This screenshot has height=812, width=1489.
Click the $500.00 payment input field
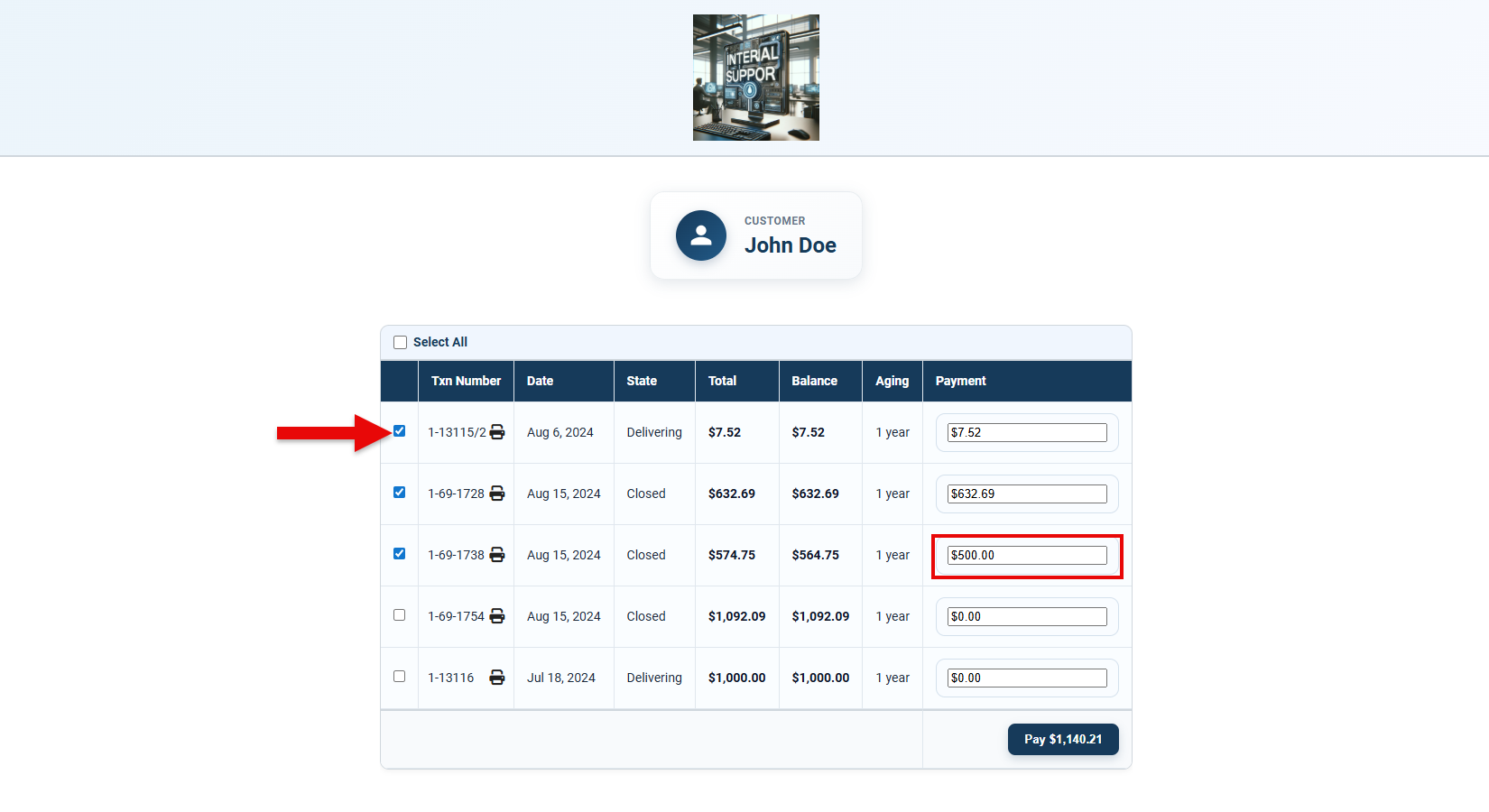pos(1027,556)
